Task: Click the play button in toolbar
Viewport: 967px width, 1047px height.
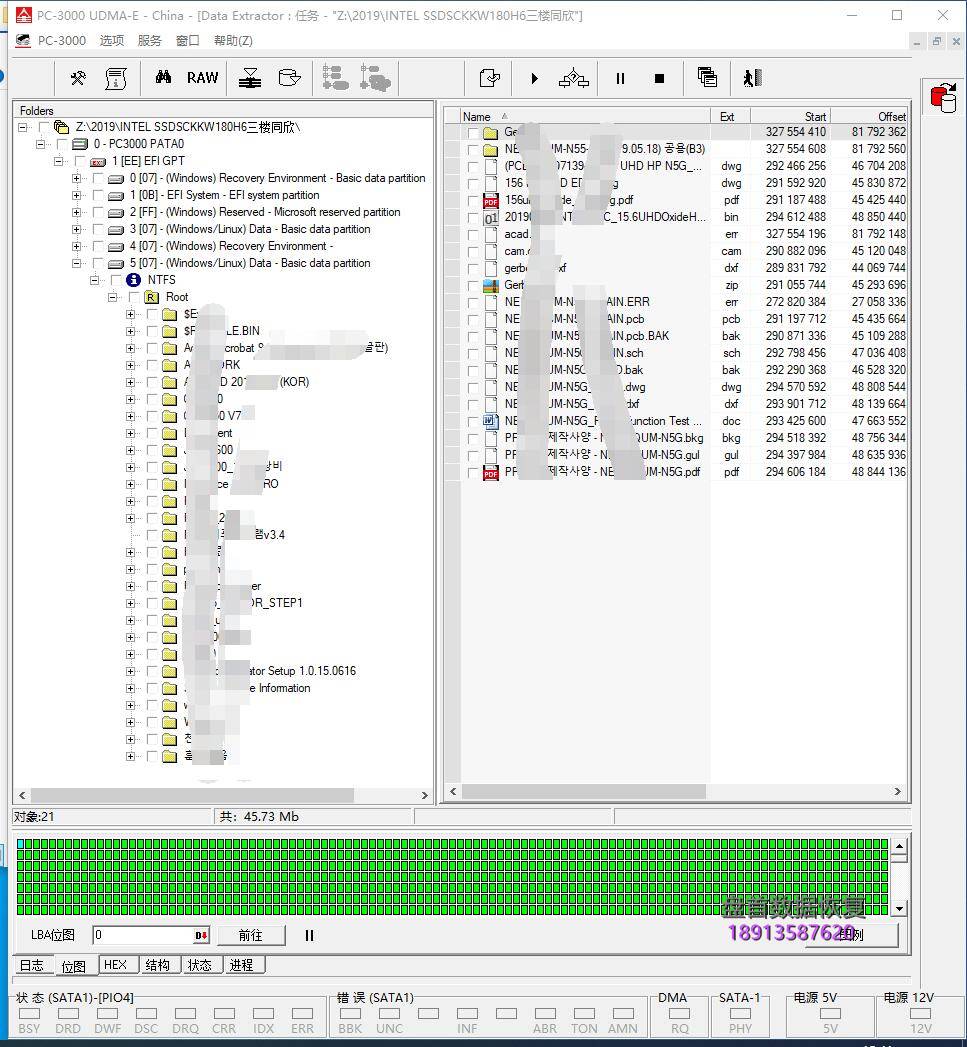Action: 534,78
